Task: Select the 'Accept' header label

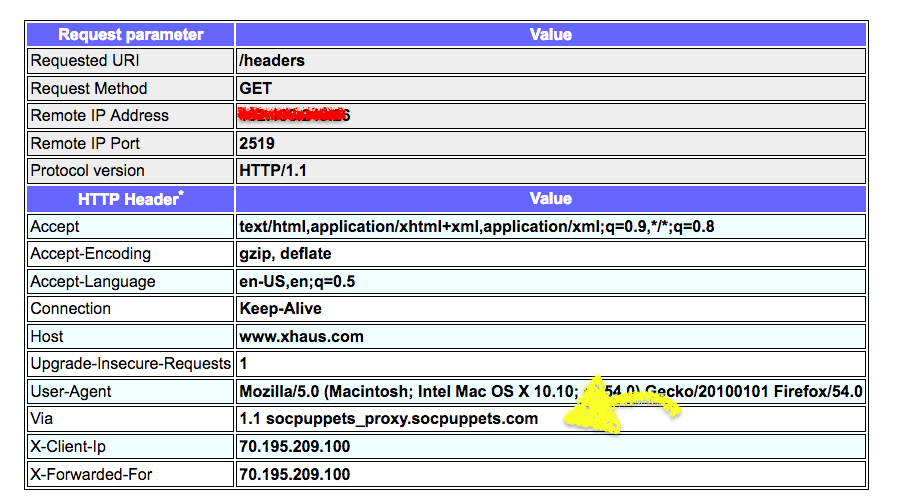Action: (x=130, y=226)
